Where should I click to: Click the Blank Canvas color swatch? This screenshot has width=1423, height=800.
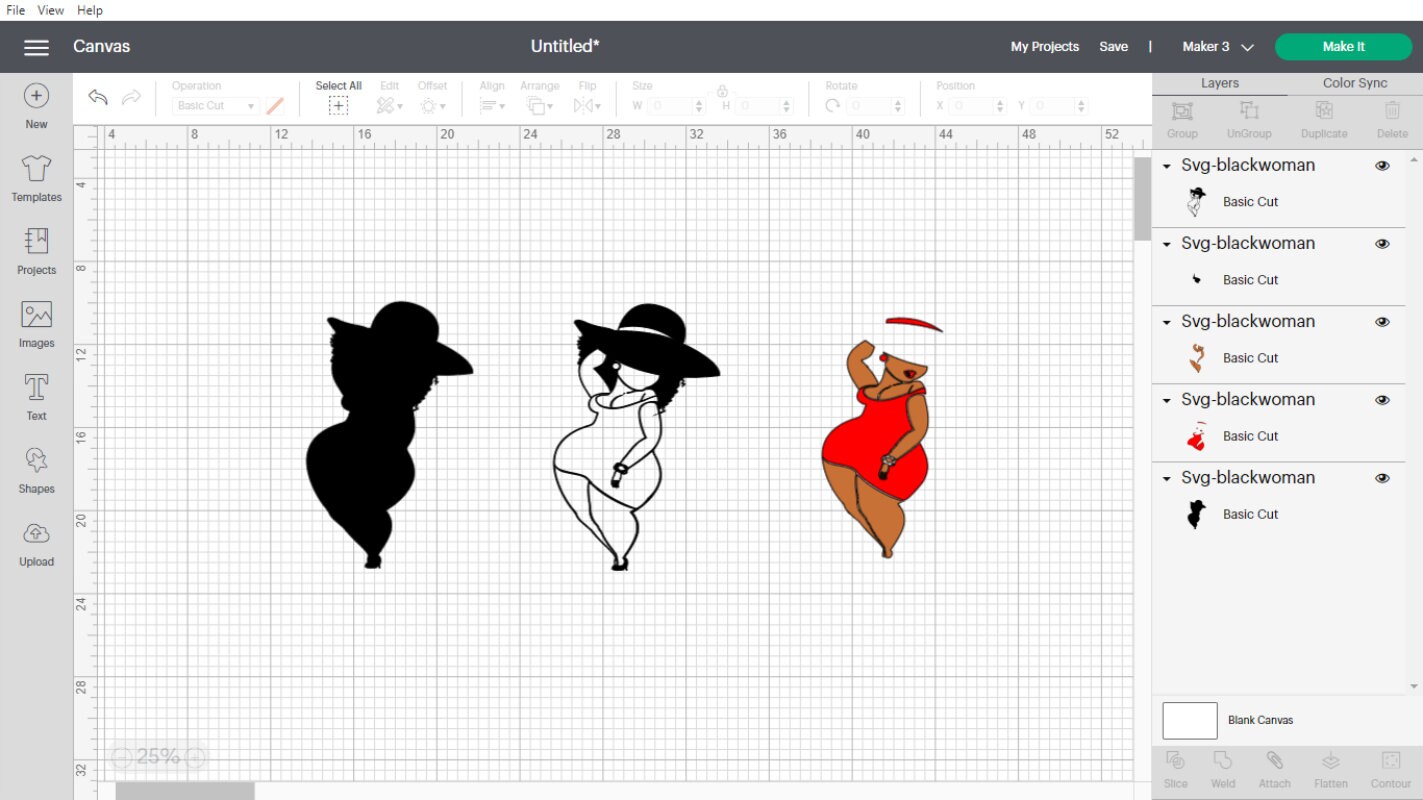[x=1189, y=720]
